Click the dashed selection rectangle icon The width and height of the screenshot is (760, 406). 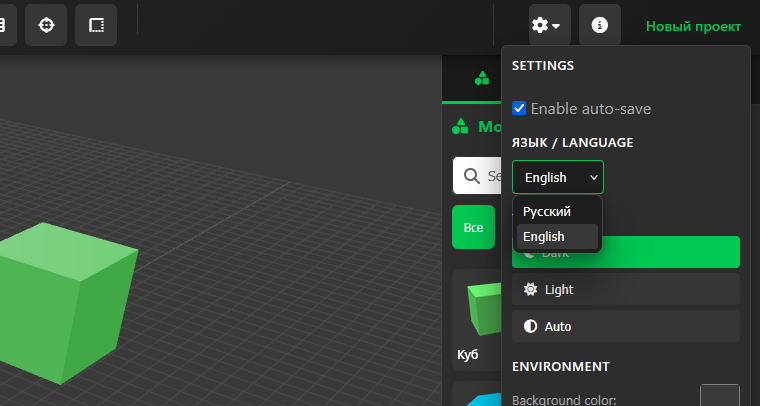(x=96, y=25)
